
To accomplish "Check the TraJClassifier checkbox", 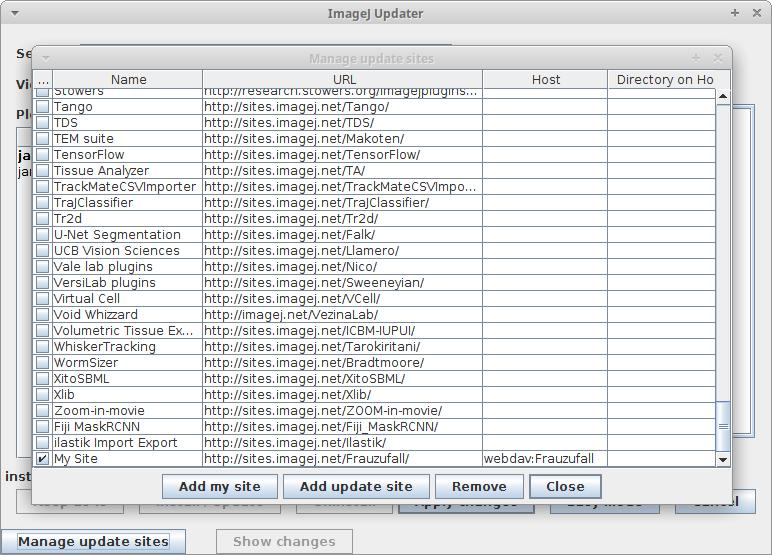I will click(x=43, y=202).
